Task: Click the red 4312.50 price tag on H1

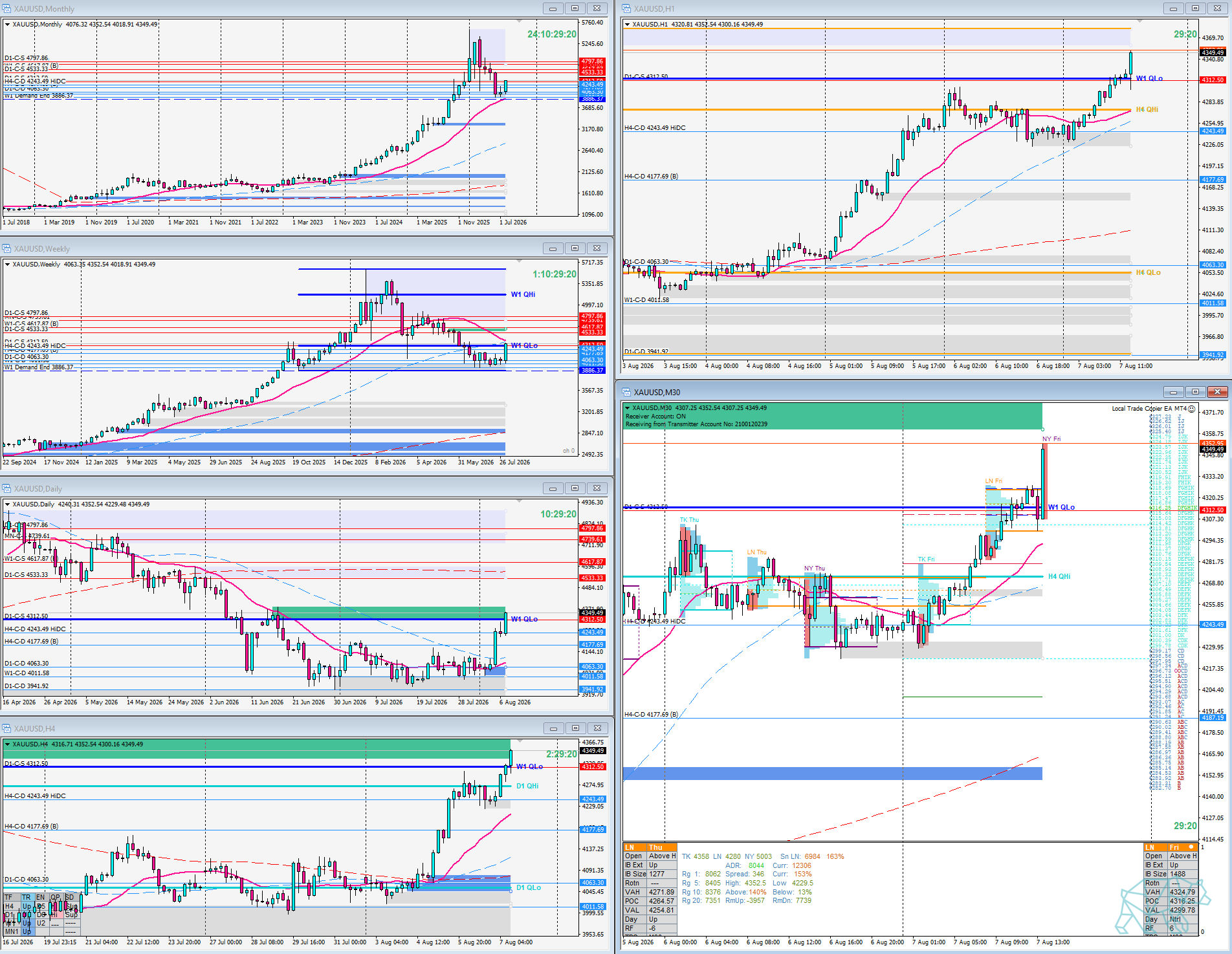Action: pos(1213,80)
